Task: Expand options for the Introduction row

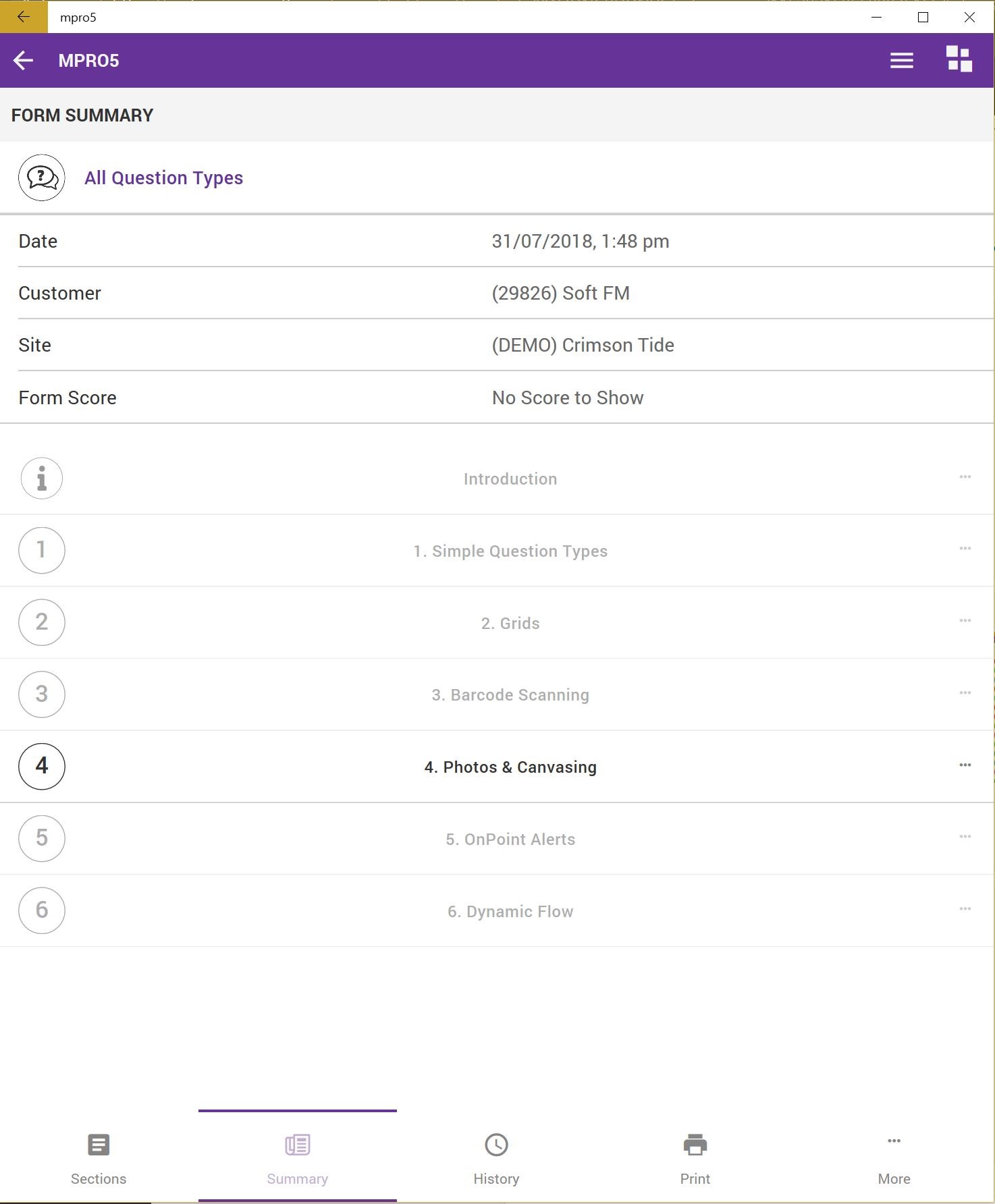Action: click(965, 476)
